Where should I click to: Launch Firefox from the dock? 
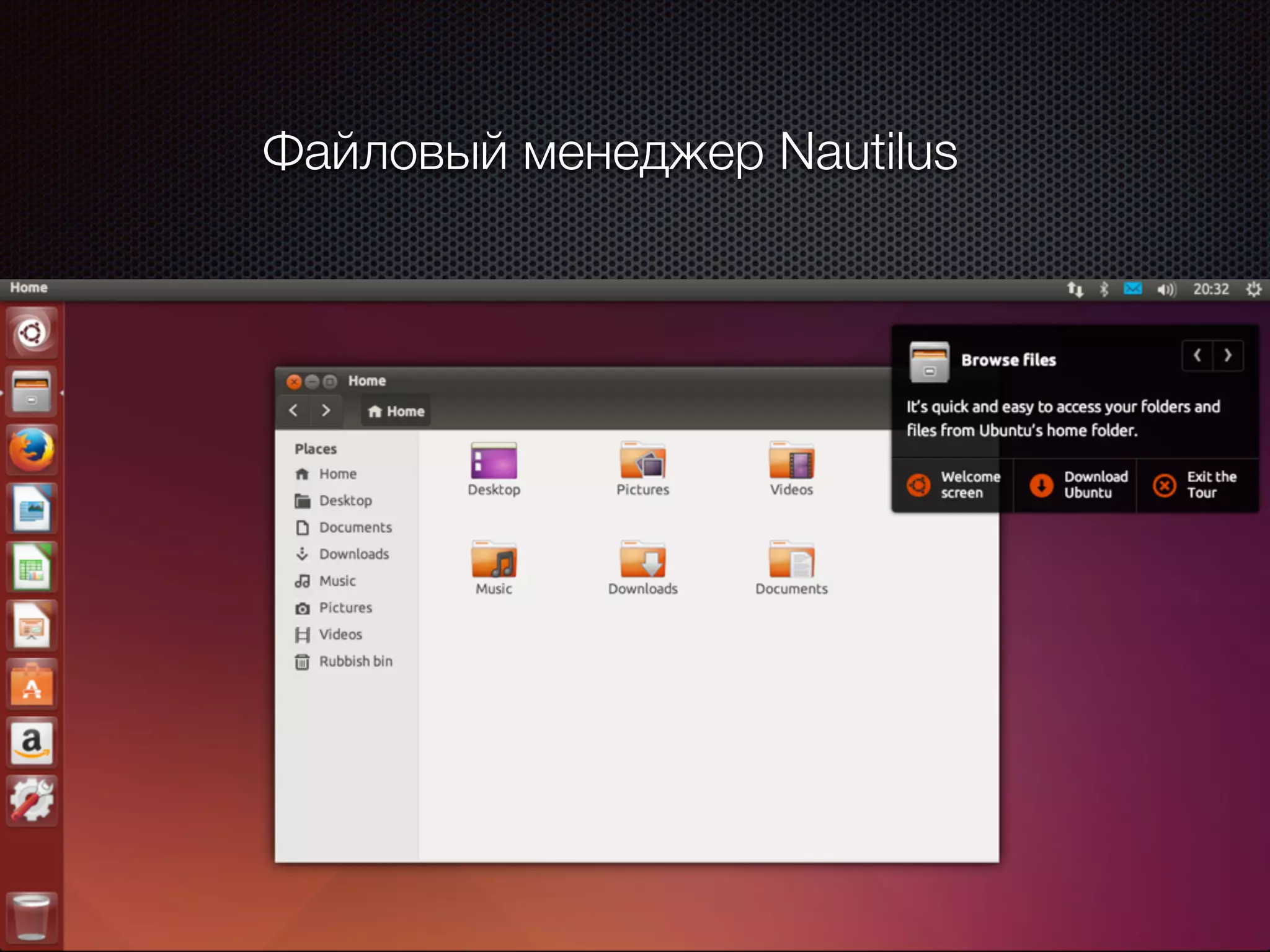click(32, 449)
